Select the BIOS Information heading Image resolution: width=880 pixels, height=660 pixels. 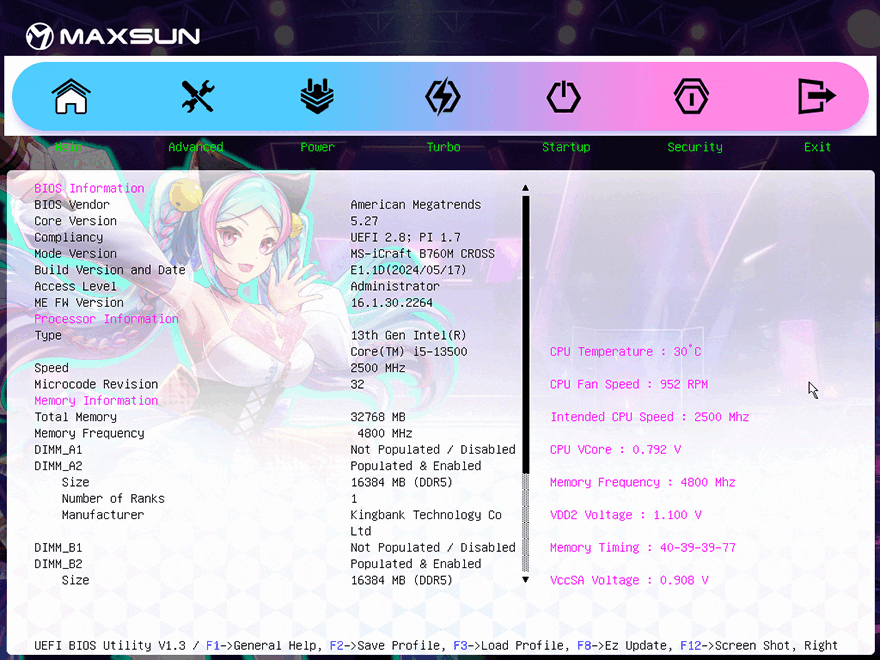click(89, 189)
